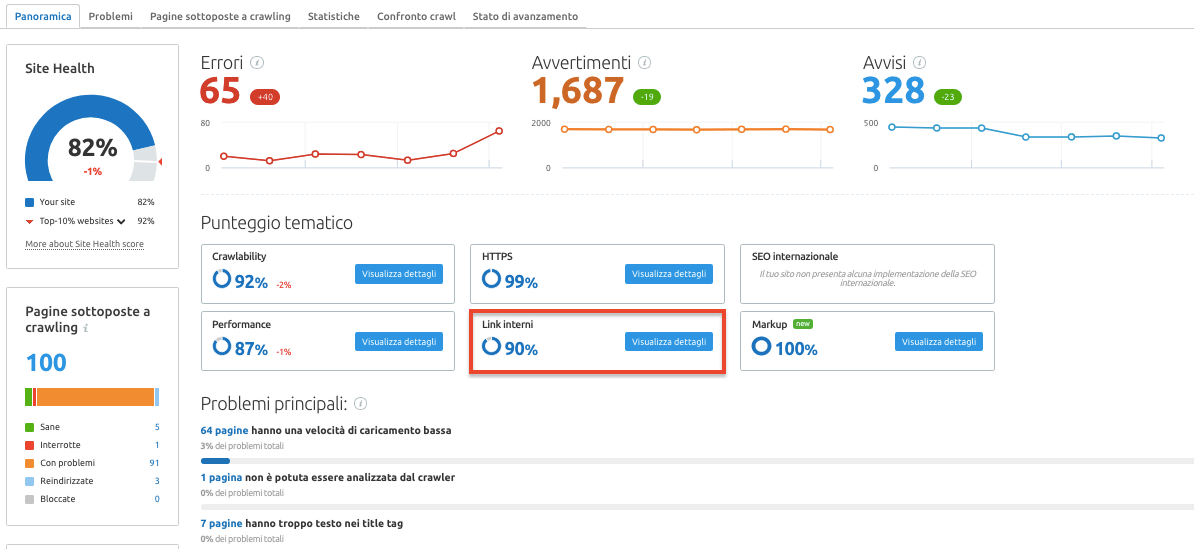Click Visualizza dettagli for Link interni

point(669,342)
